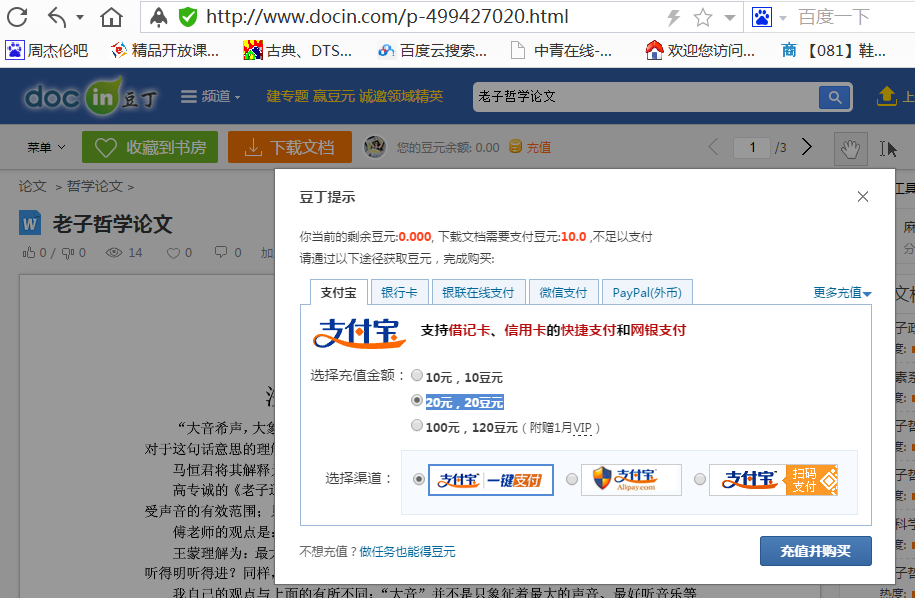
Task: Bookmark this page with the star icon
Action: point(703,18)
